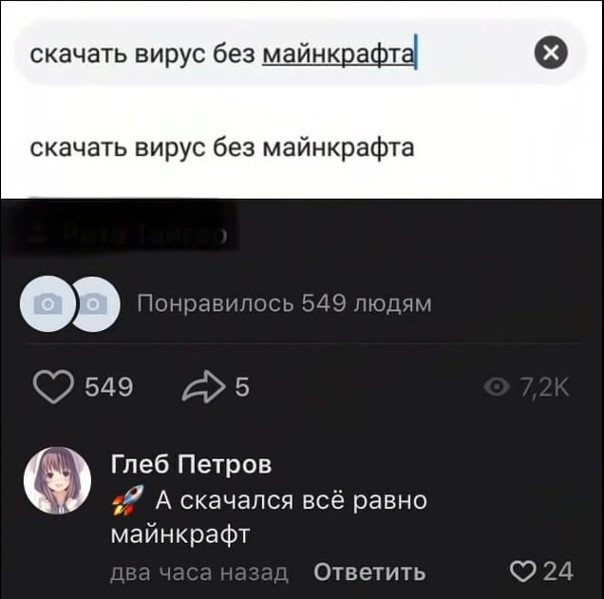604x599 pixels.
Task: Like Глеб Петров's comment with the heart icon
Action: tap(522, 572)
